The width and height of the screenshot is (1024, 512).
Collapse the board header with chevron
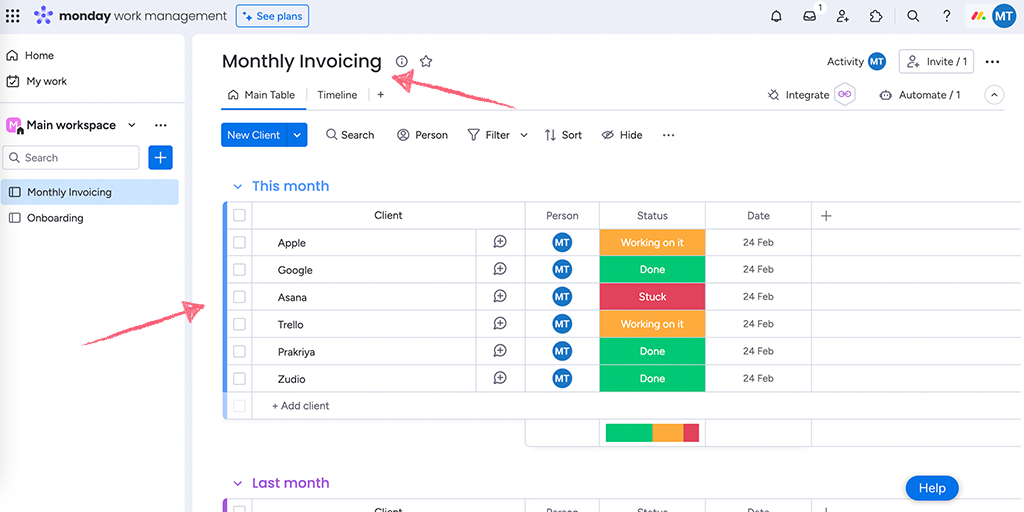click(x=994, y=95)
